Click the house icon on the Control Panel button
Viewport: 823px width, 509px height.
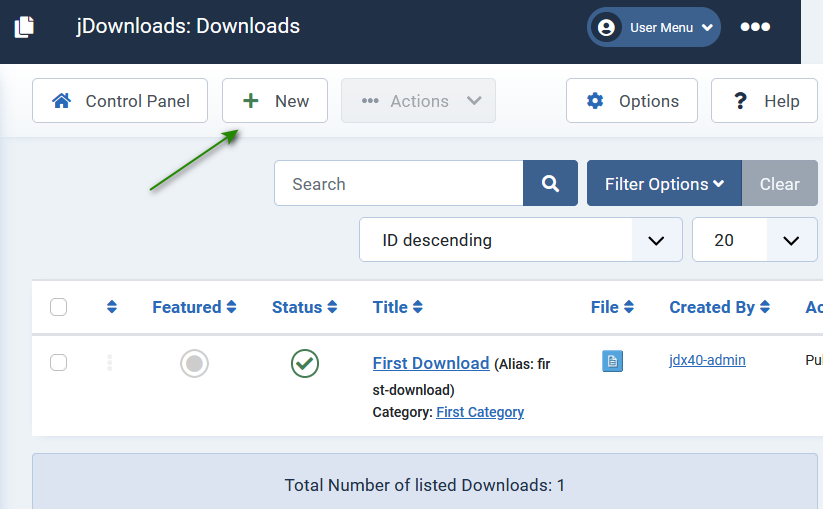coord(61,100)
